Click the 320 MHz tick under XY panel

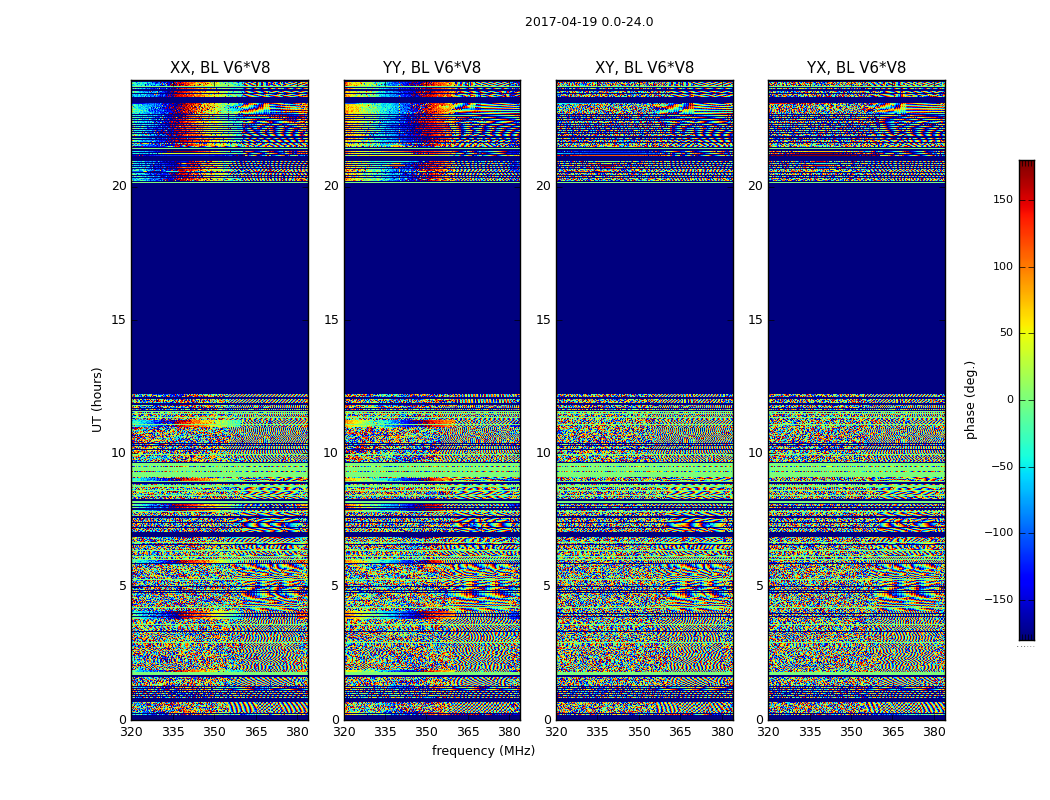pyautogui.click(x=556, y=732)
